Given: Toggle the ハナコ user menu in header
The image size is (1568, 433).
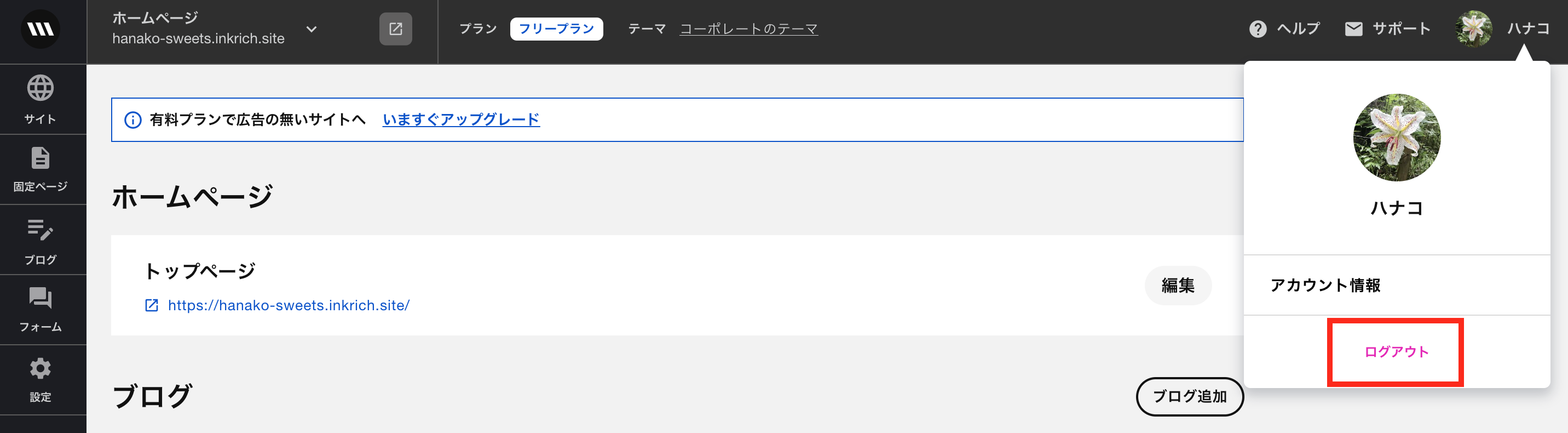Looking at the screenshot, I should pos(1502,29).
